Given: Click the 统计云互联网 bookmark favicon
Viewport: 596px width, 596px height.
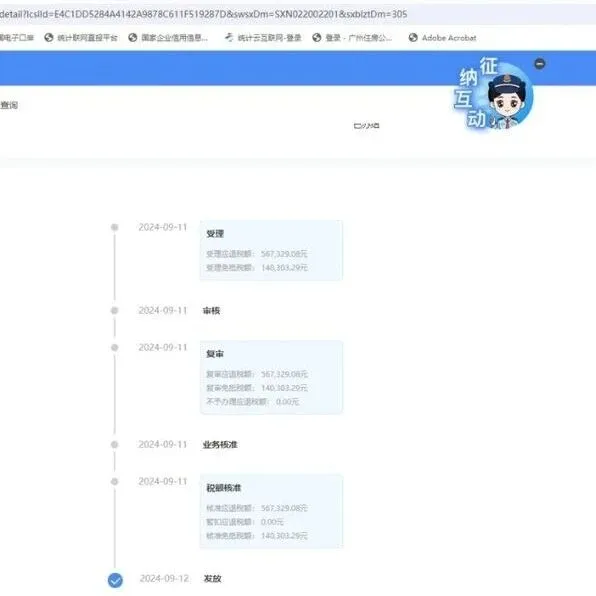Looking at the screenshot, I should coord(229,37).
